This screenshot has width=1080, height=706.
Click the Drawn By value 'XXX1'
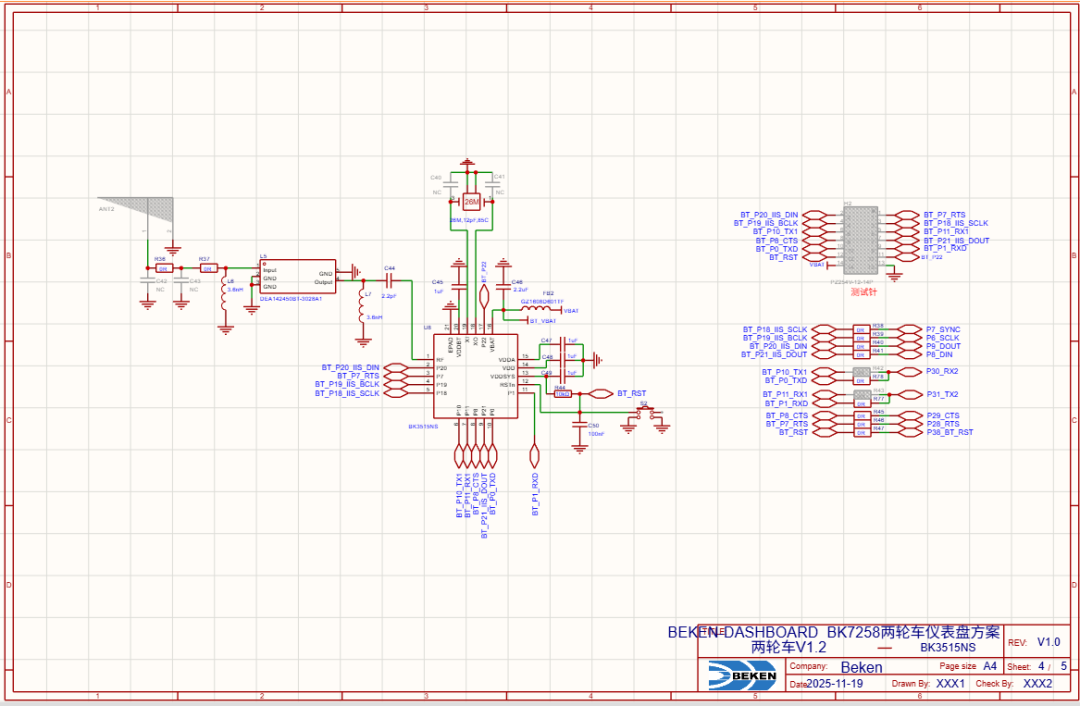point(951,684)
